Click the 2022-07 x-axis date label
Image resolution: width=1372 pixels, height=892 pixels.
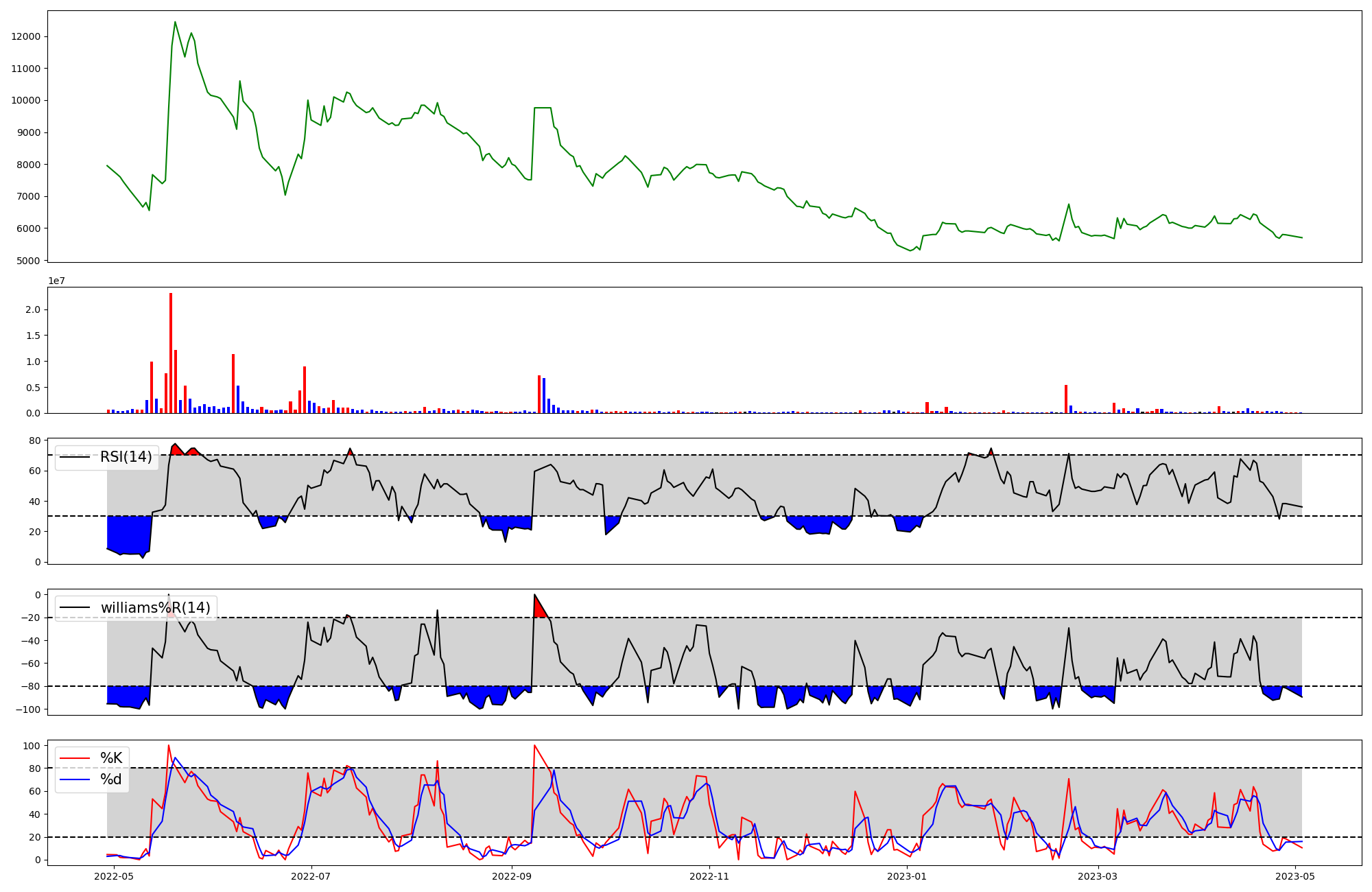[311, 876]
